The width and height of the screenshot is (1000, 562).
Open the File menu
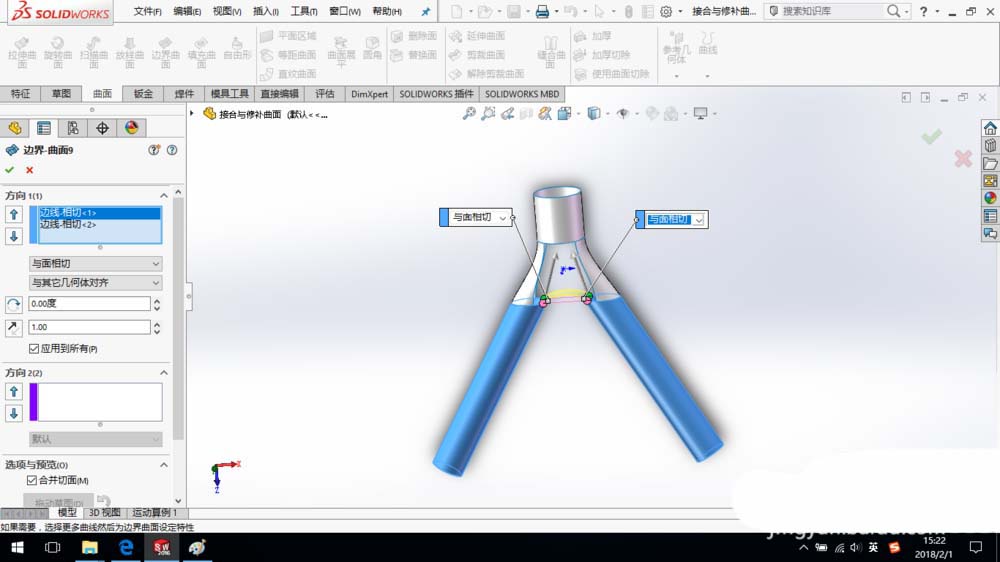tap(147, 11)
